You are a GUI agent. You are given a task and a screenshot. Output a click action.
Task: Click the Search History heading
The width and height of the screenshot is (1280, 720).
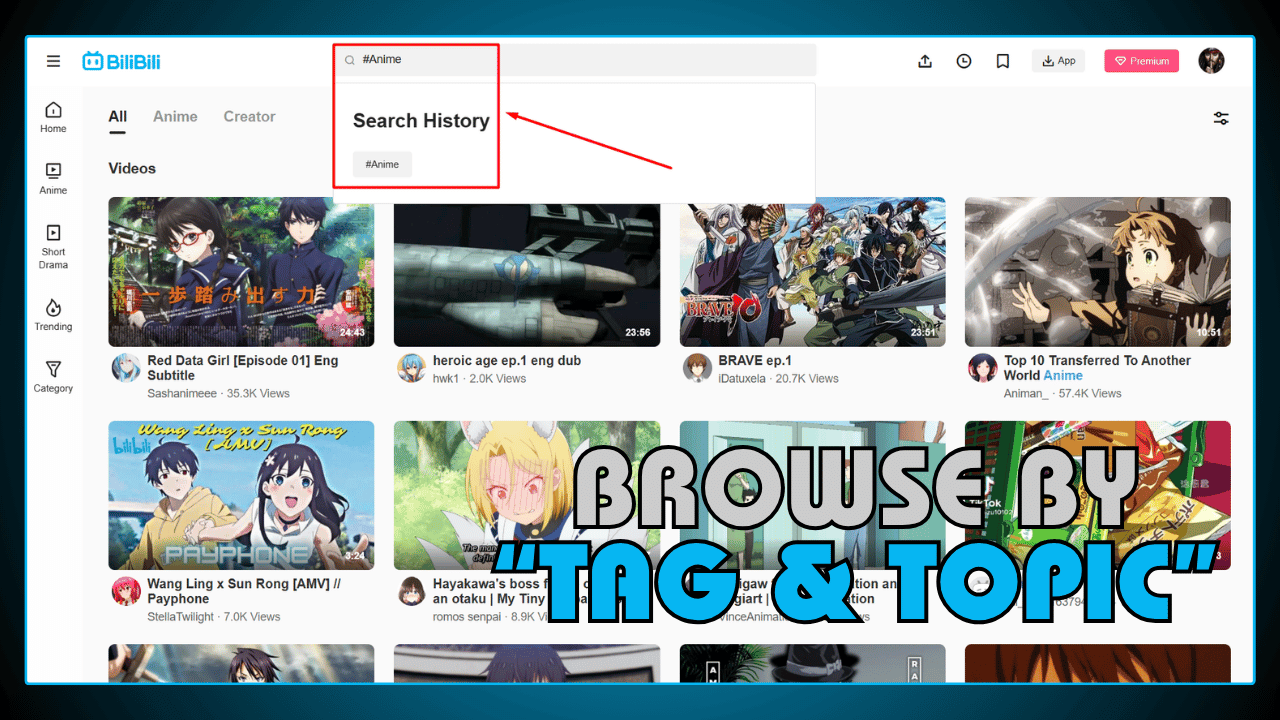(421, 121)
